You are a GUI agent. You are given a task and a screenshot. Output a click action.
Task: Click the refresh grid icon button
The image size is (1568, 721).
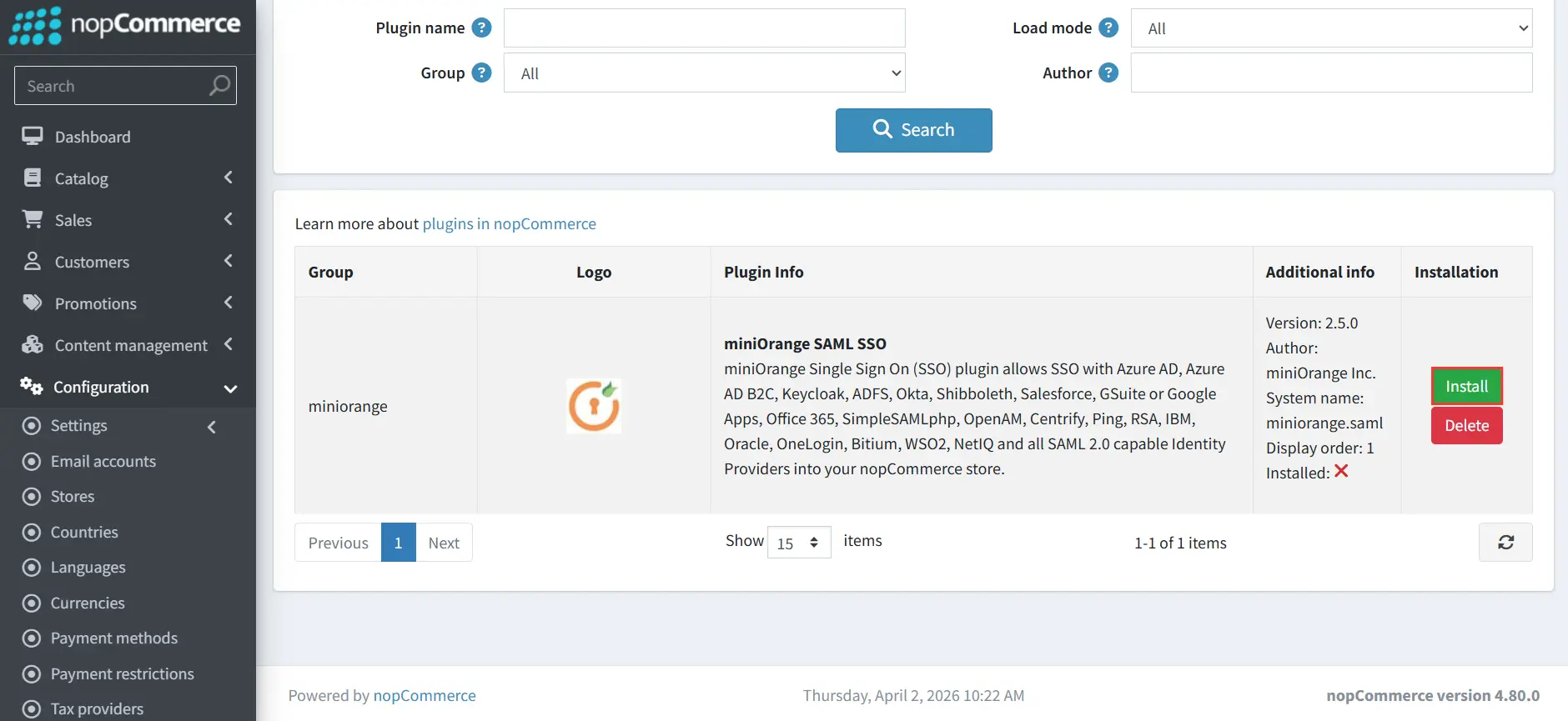pos(1505,542)
